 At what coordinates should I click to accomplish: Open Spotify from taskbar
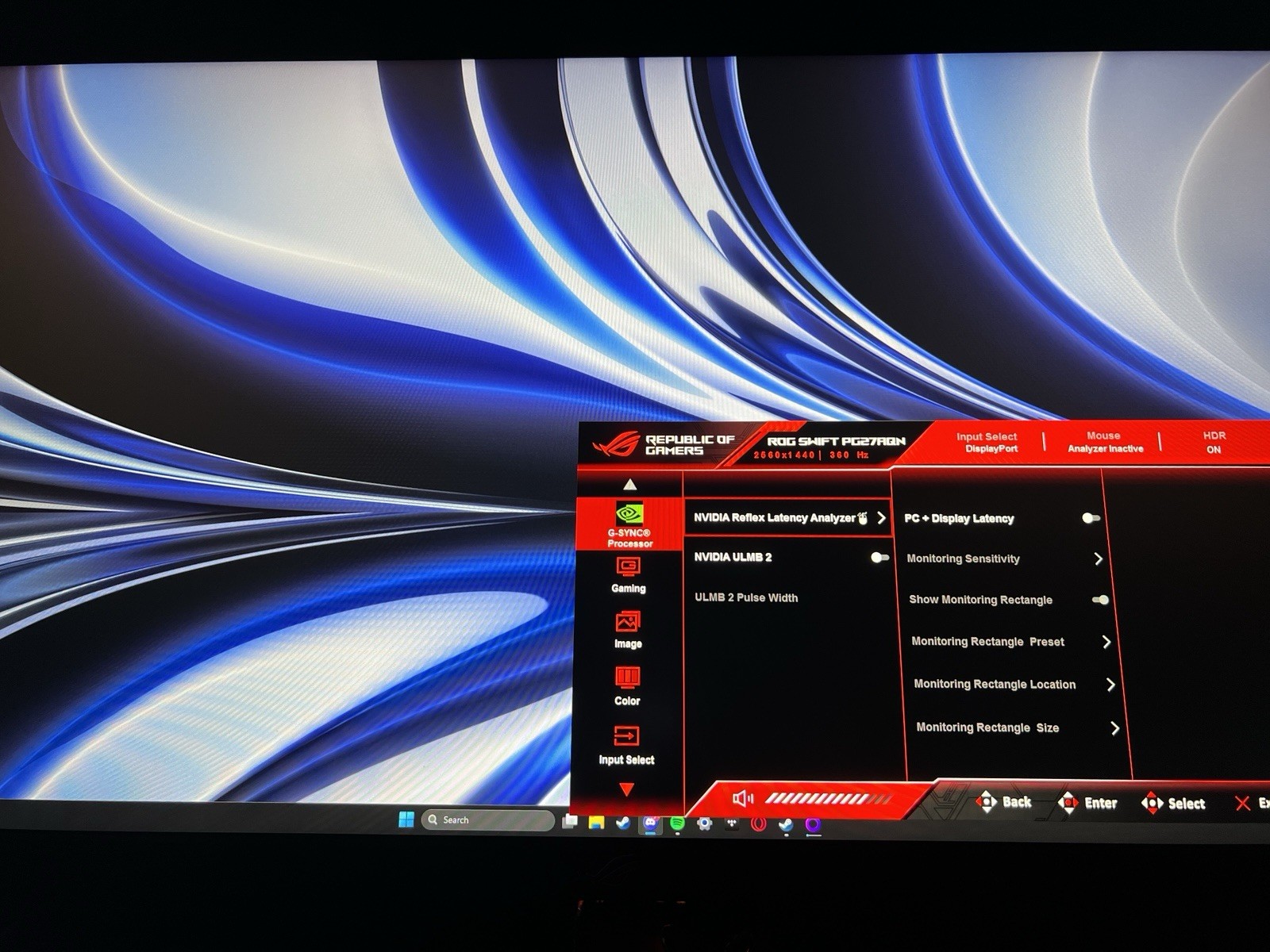[x=677, y=823]
